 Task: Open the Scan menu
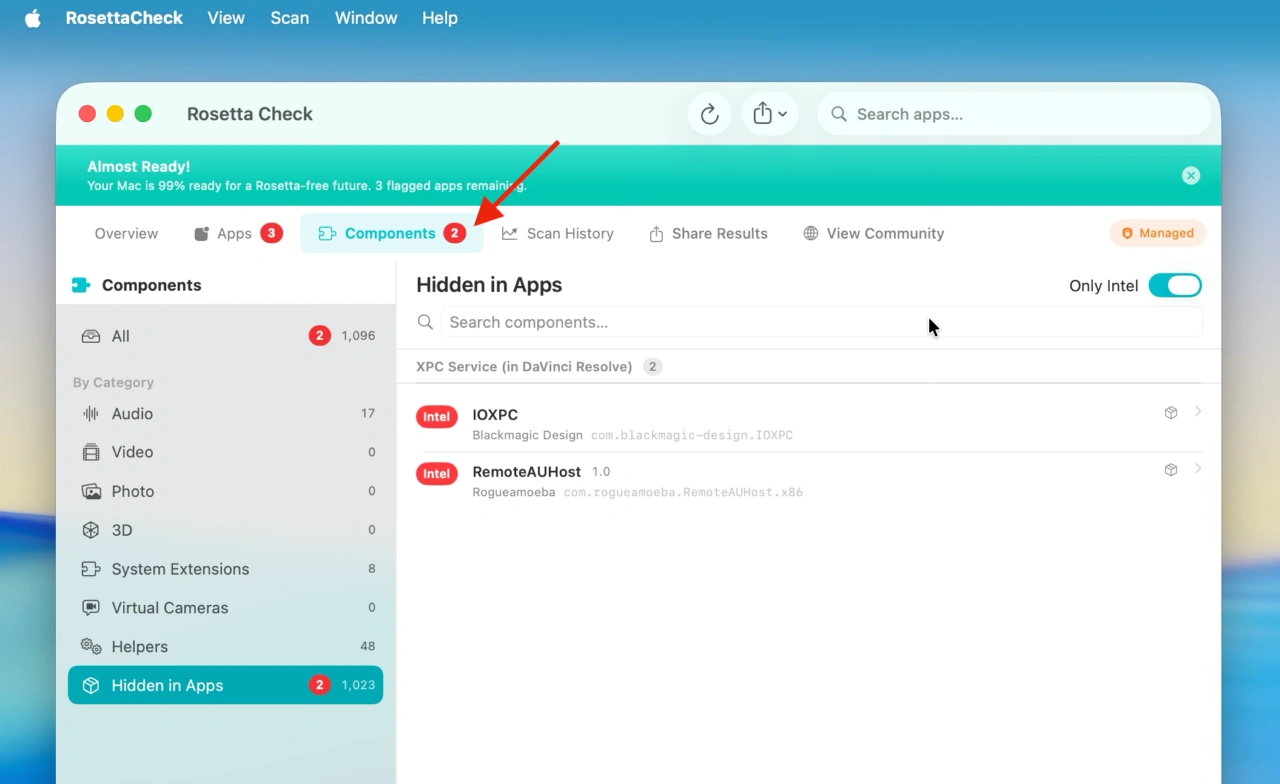[290, 18]
